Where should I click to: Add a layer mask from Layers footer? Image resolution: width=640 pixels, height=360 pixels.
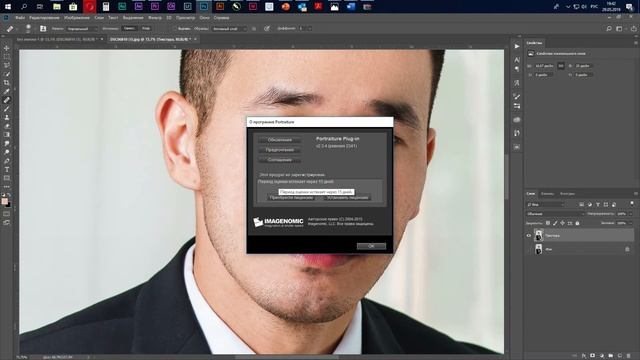coord(593,356)
